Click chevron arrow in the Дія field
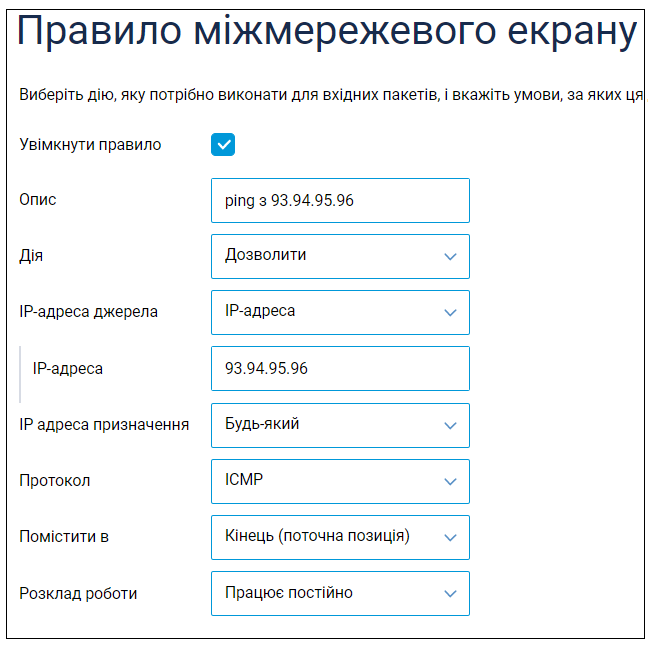Screen dimensions: 648x667 coord(450,257)
